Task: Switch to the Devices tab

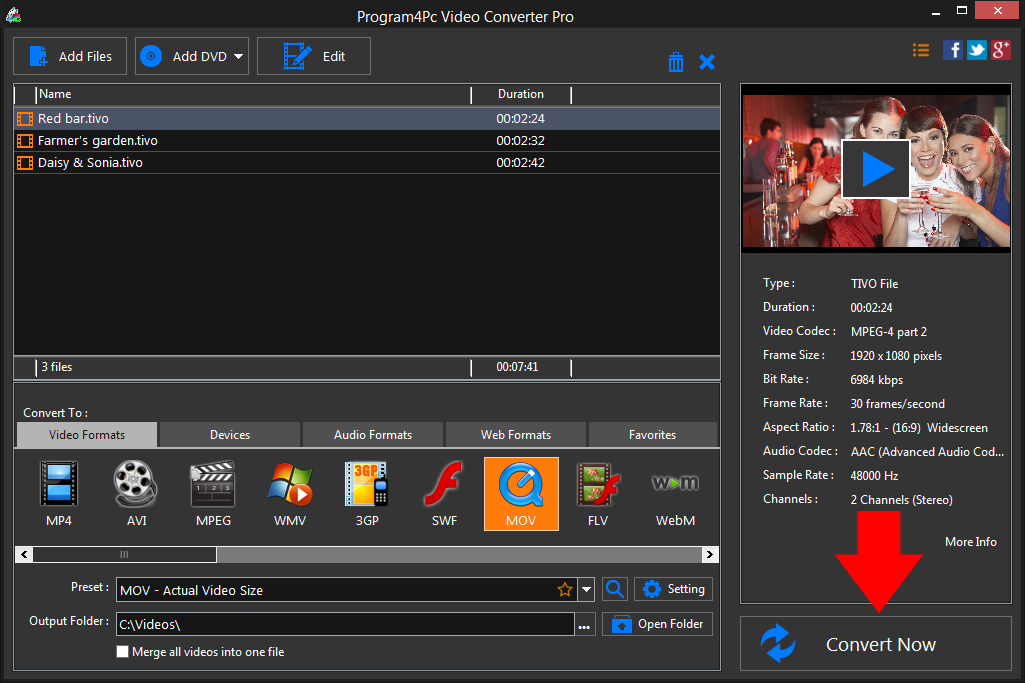Action: pyautogui.click(x=229, y=435)
